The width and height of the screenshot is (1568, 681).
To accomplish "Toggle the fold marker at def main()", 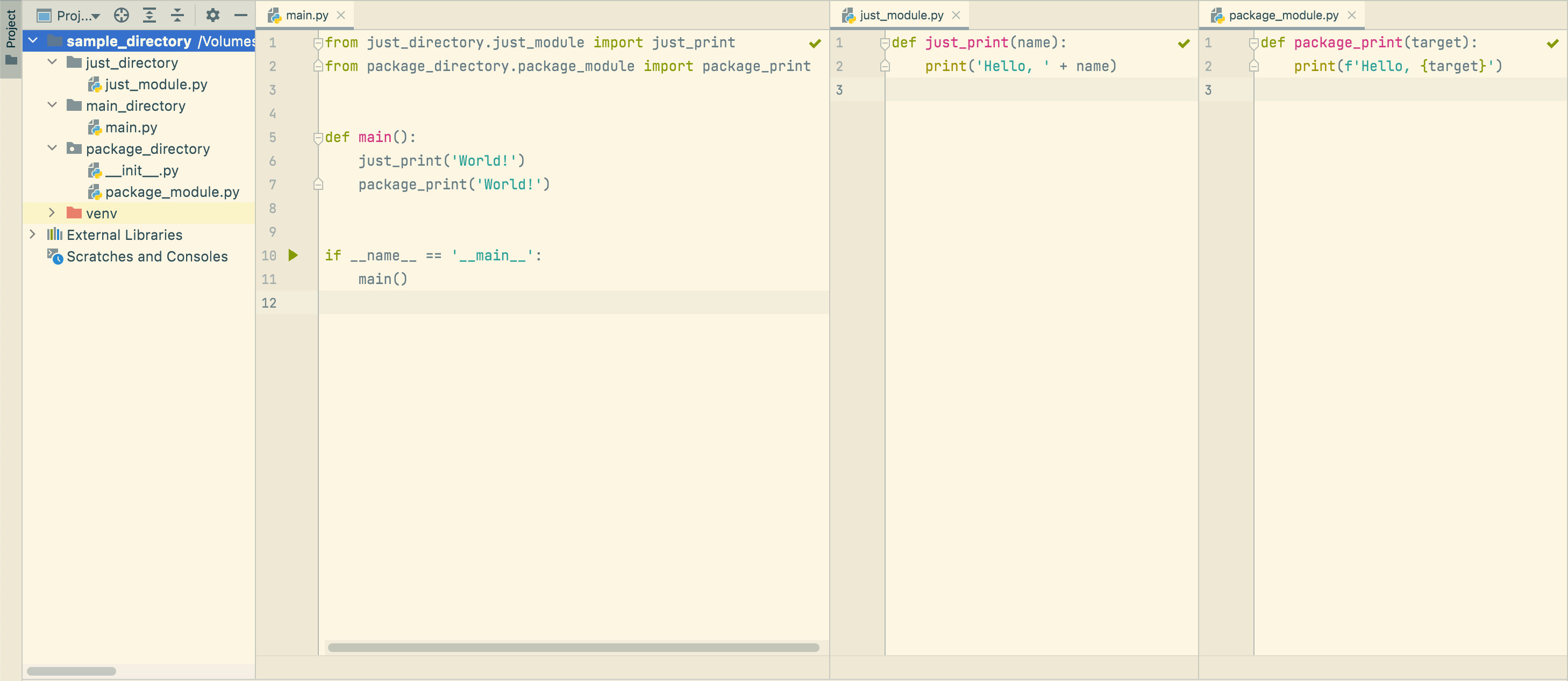I will point(318,138).
